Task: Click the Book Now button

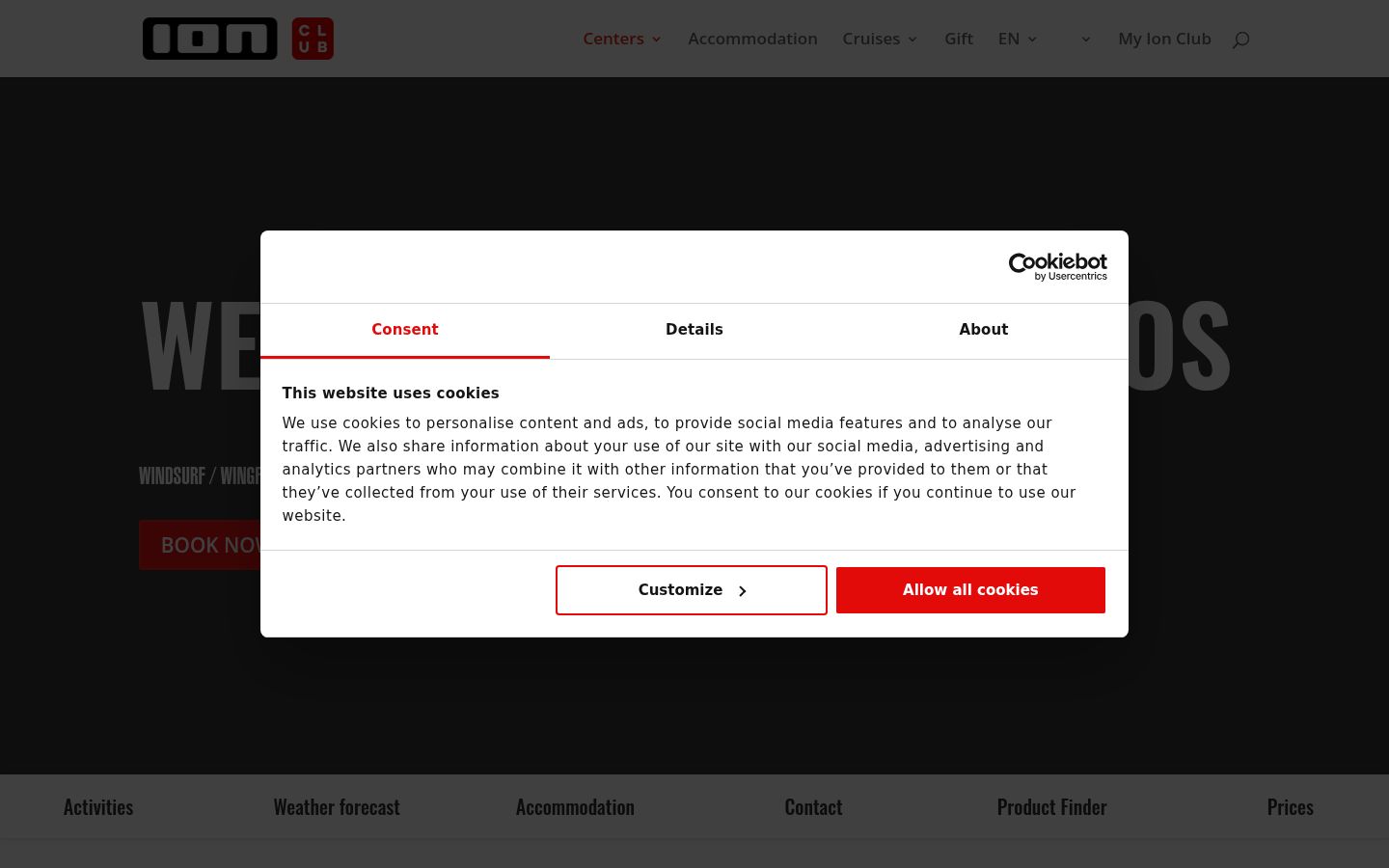Action: (200, 545)
